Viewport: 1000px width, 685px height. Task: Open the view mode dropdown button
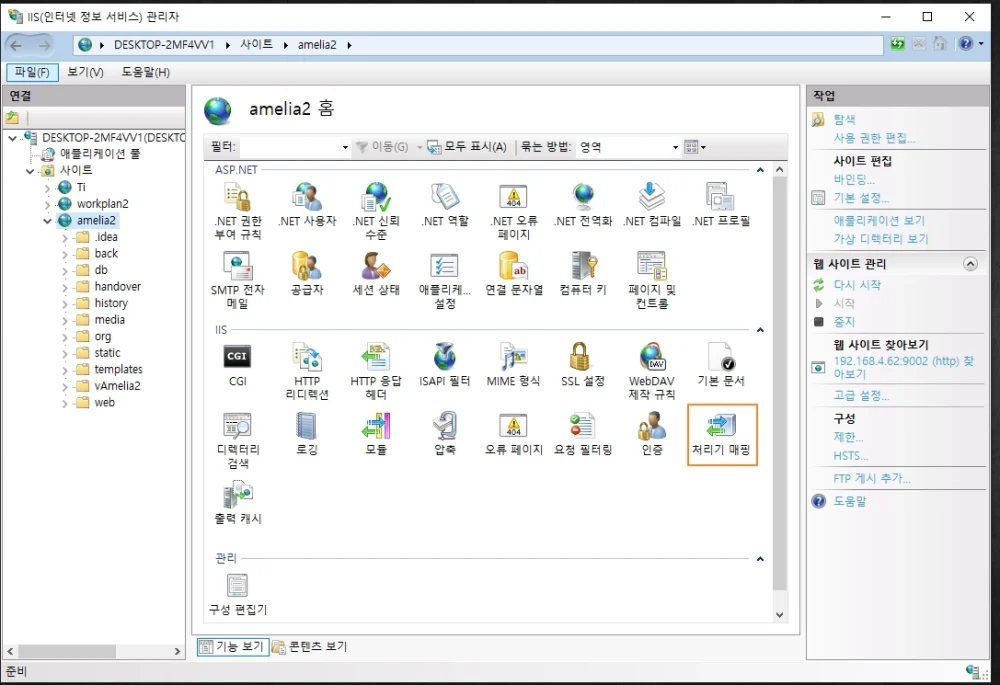point(695,147)
